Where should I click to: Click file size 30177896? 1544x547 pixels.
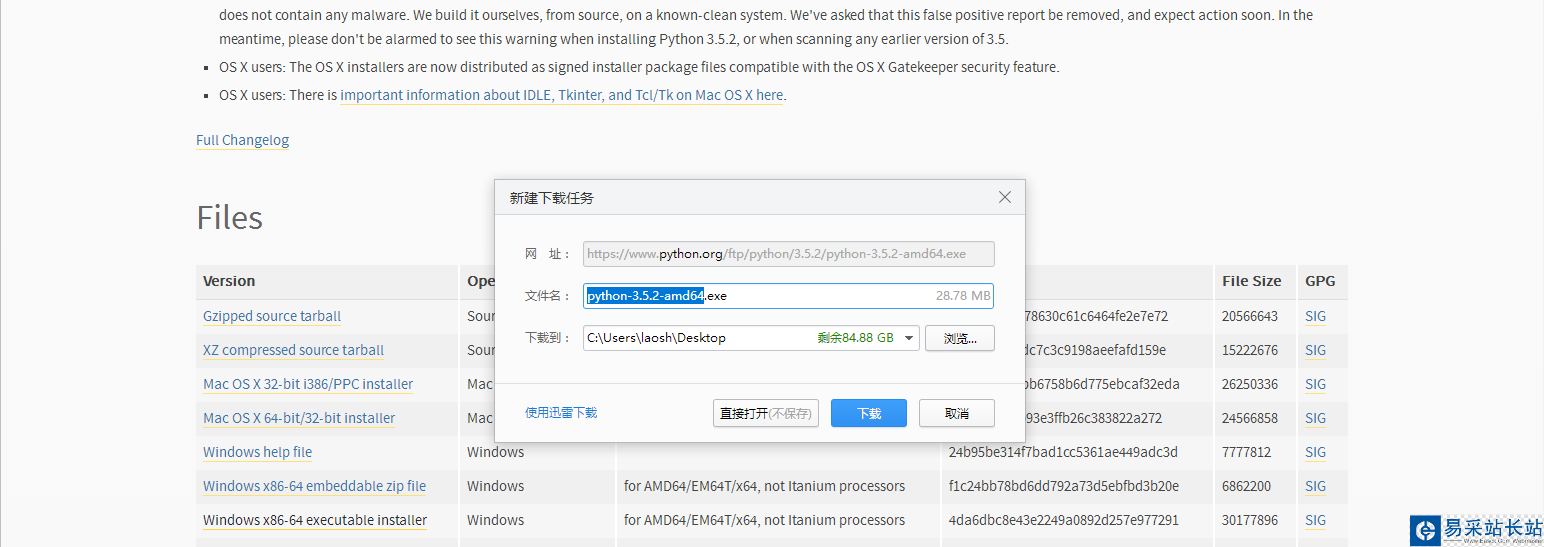point(1250,520)
